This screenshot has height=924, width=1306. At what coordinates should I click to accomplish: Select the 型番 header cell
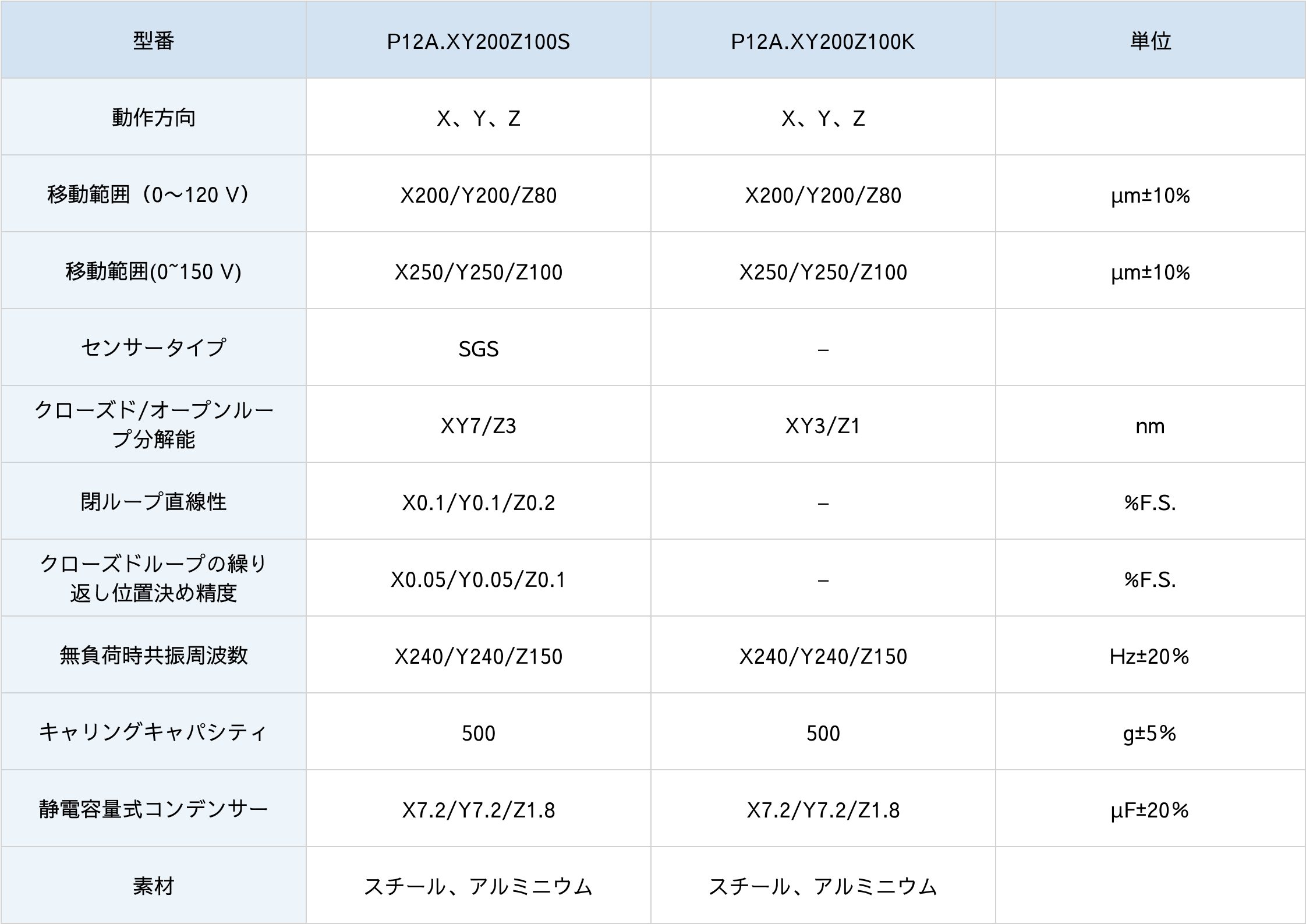(154, 41)
